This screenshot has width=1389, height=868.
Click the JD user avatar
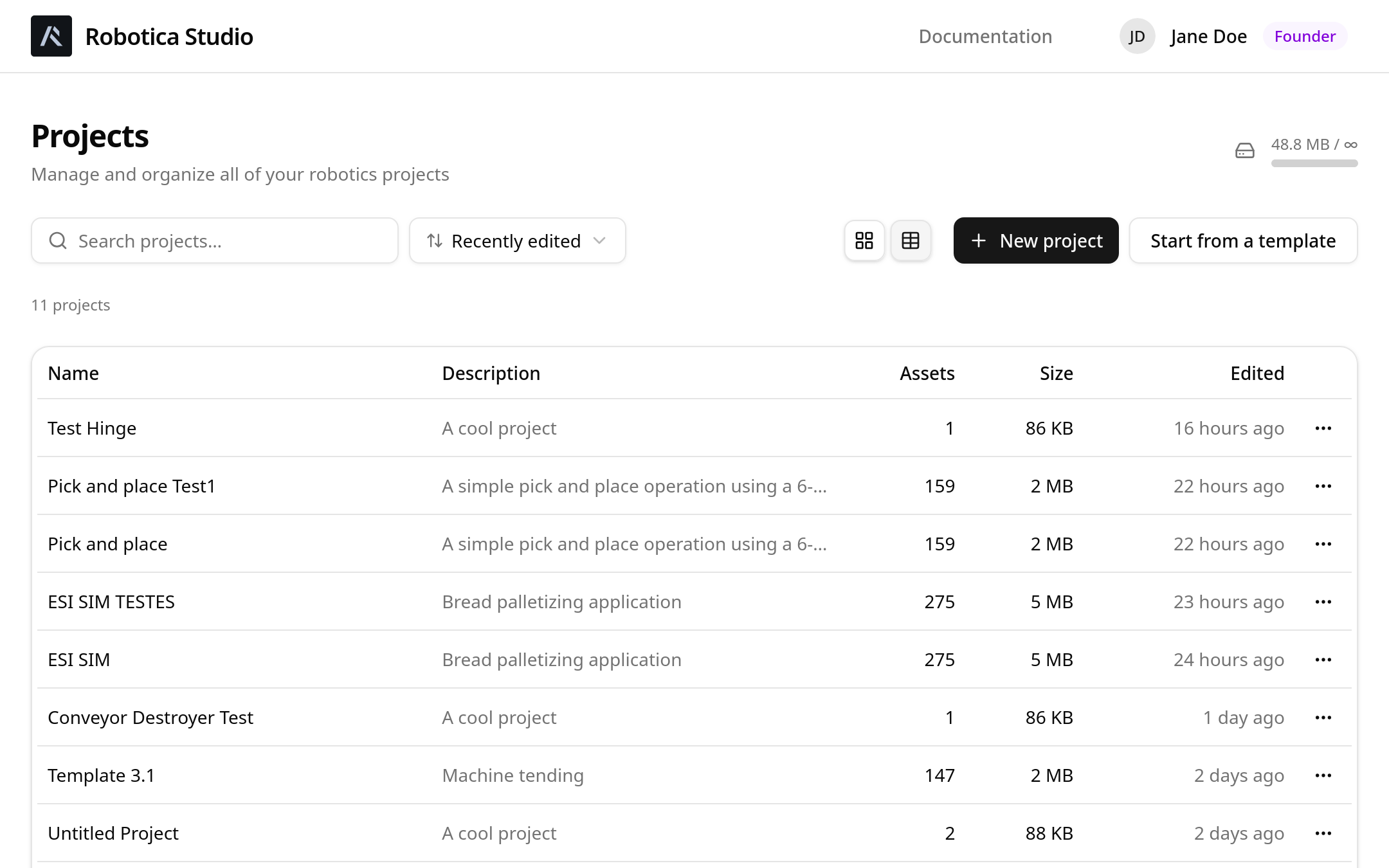point(1137,37)
